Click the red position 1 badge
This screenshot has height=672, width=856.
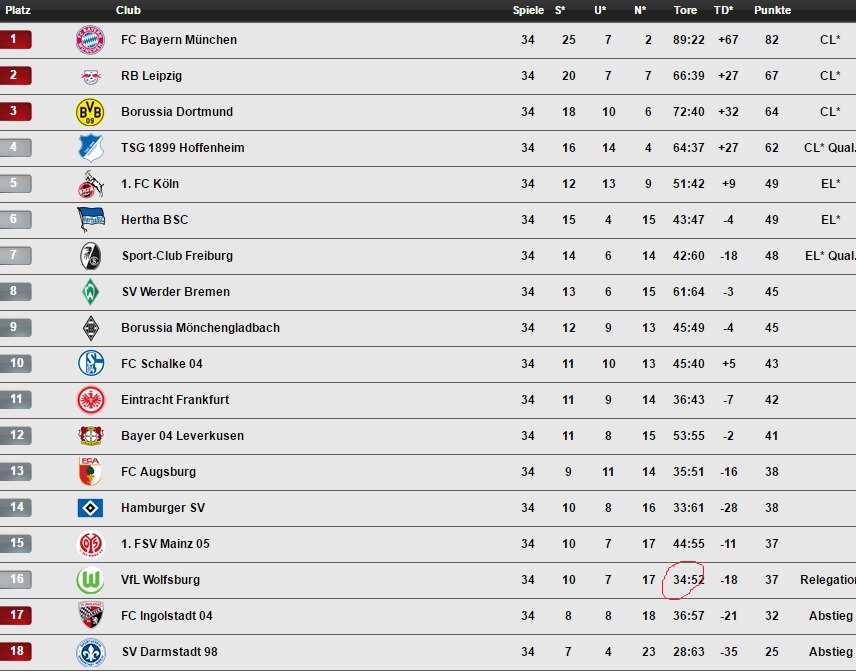[16, 40]
